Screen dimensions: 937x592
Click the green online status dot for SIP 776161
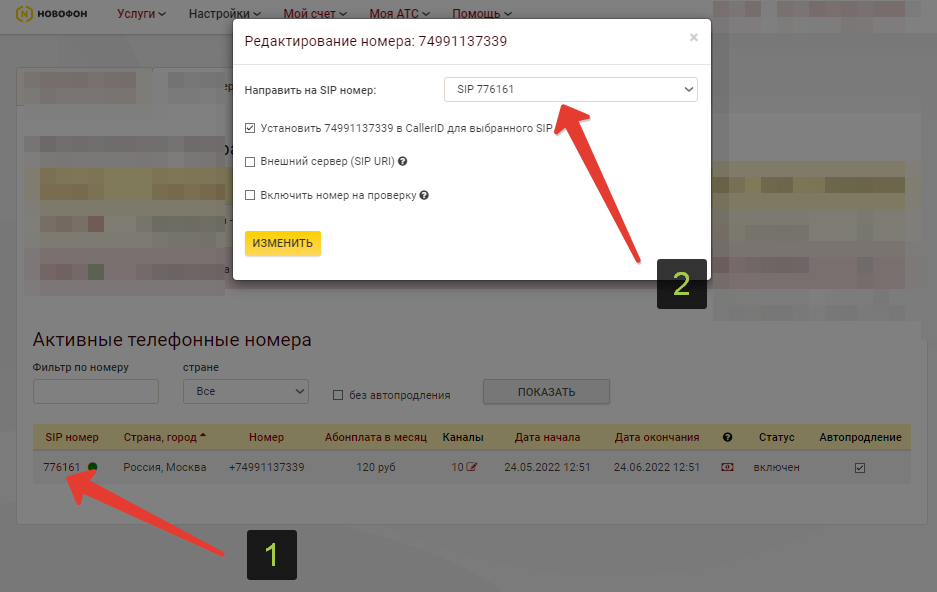coord(93,467)
